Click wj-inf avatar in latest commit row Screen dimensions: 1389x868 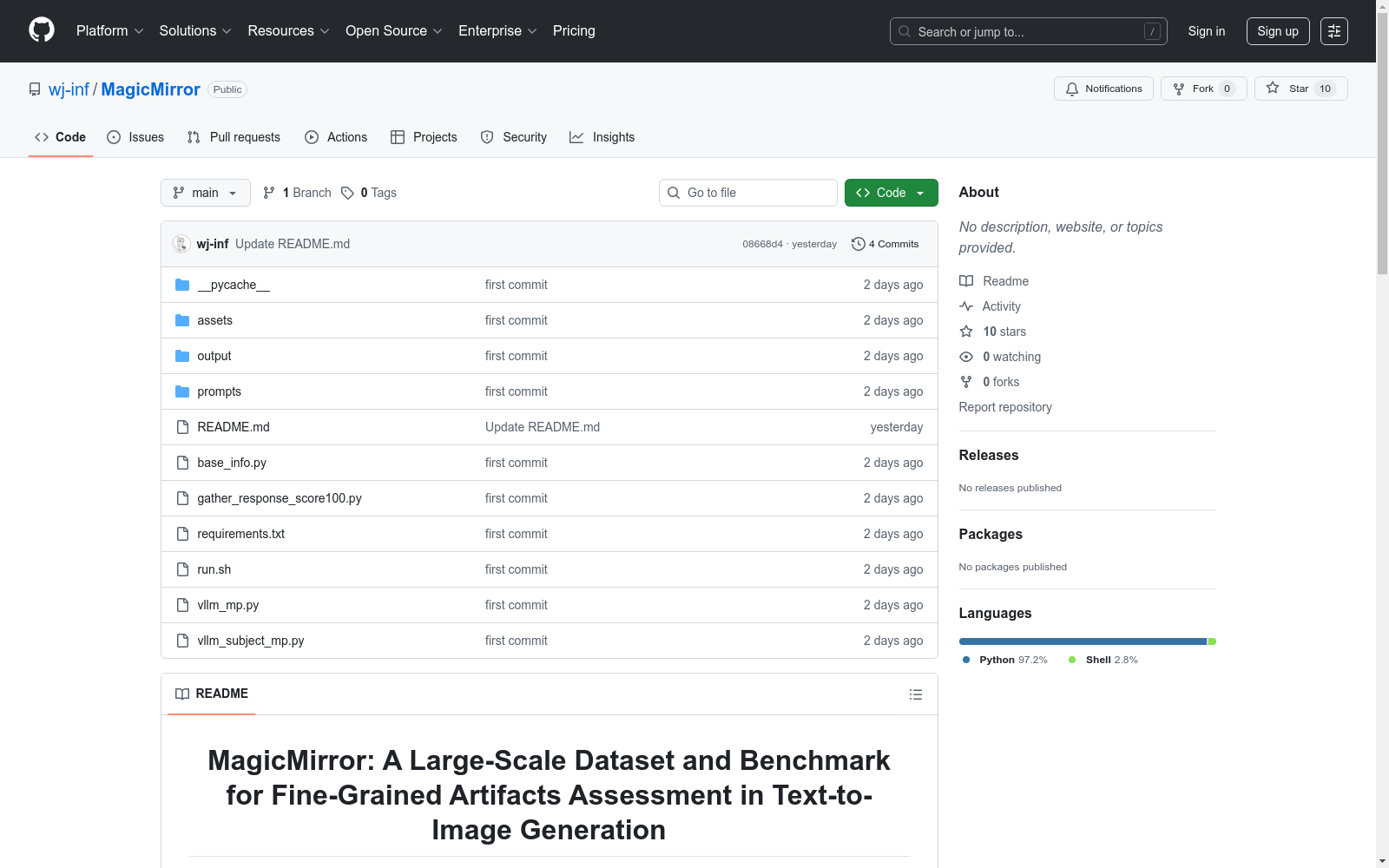(181, 244)
